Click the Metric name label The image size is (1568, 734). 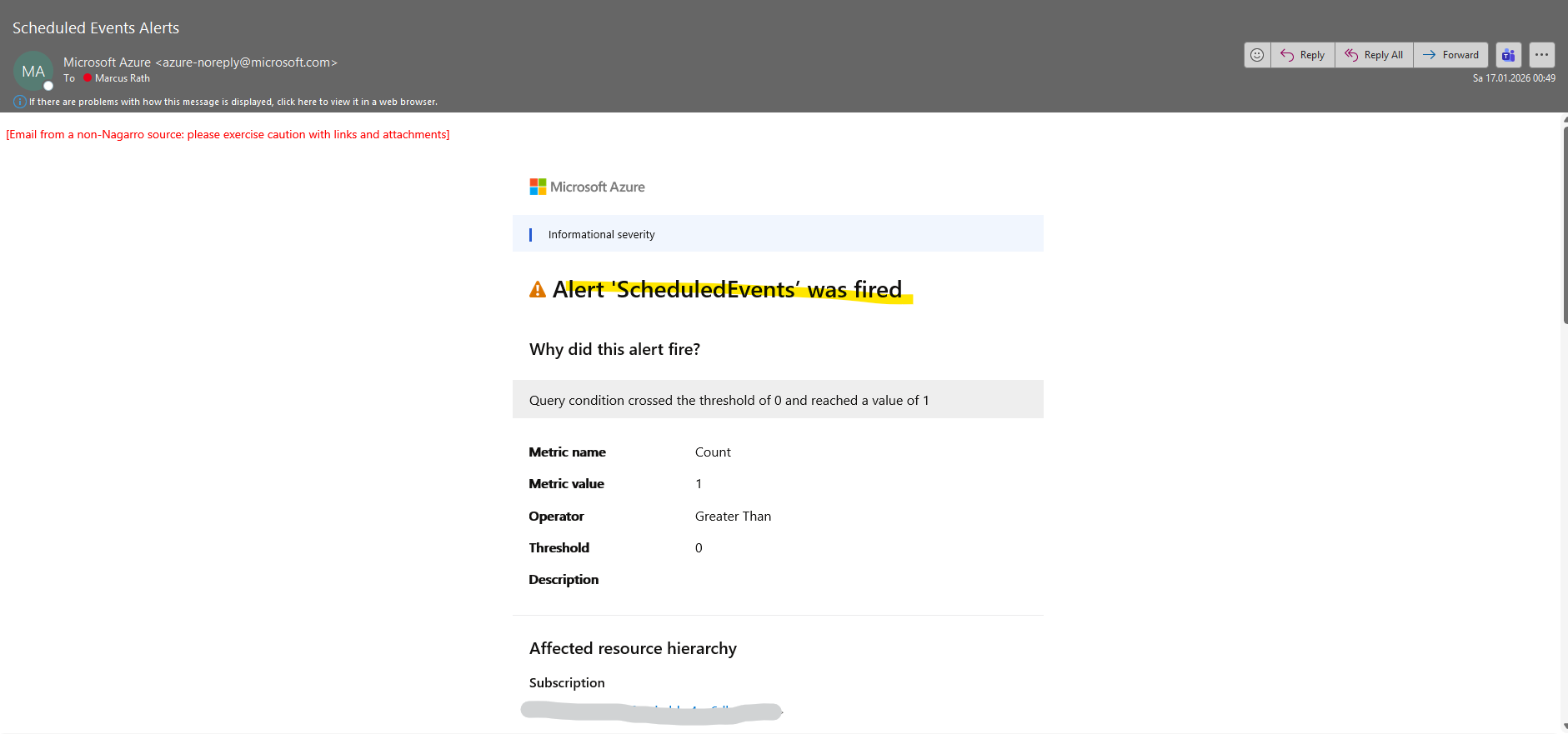[567, 452]
